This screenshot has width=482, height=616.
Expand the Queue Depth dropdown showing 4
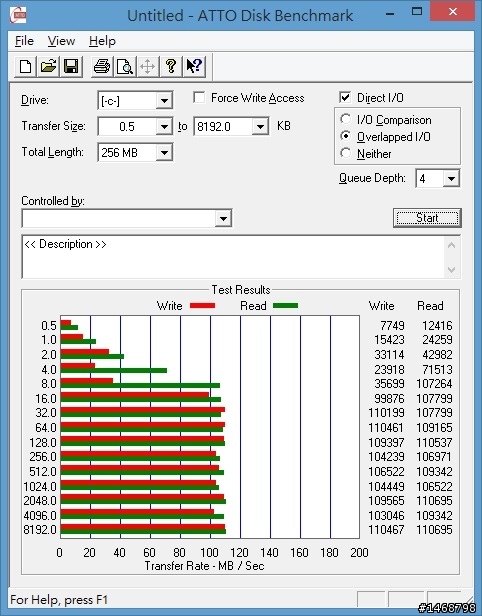tap(451, 179)
